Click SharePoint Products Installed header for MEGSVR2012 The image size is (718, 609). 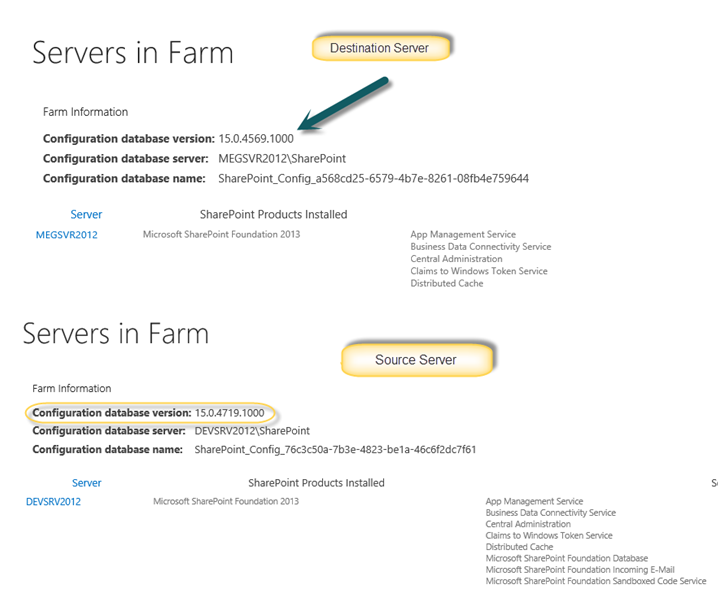coord(273,214)
